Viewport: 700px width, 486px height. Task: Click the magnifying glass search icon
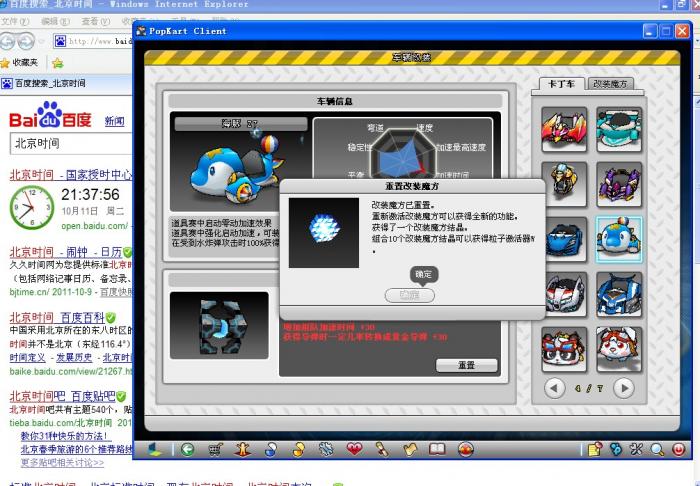[x=657, y=449]
